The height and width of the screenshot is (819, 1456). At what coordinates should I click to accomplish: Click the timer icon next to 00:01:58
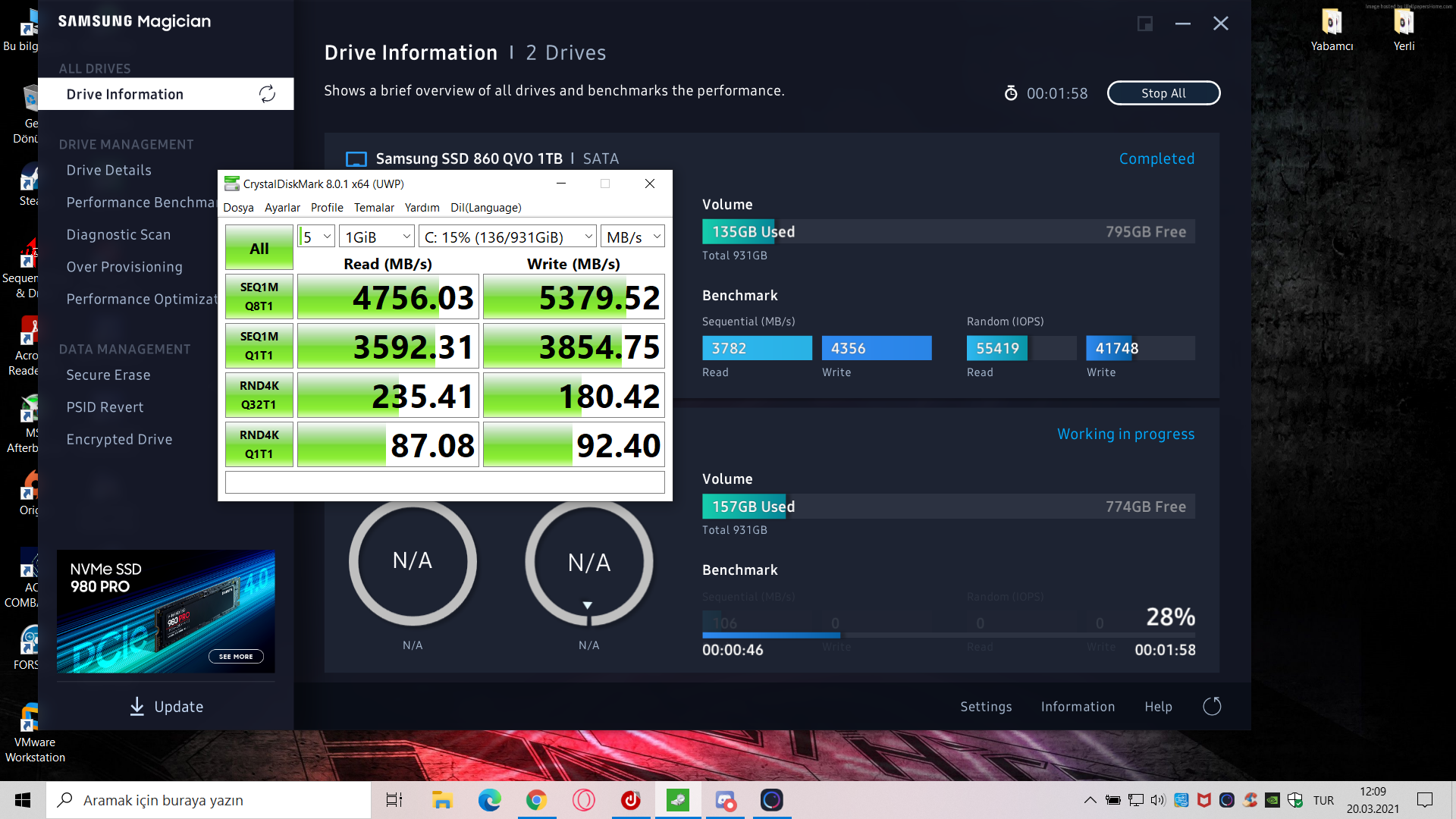[1011, 93]
